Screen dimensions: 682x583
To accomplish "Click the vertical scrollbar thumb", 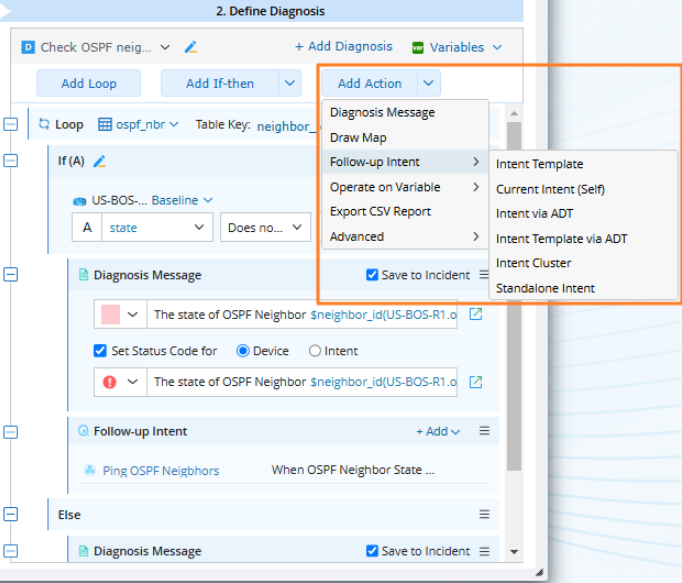I will pyautogui.click(x=514, y=296).
